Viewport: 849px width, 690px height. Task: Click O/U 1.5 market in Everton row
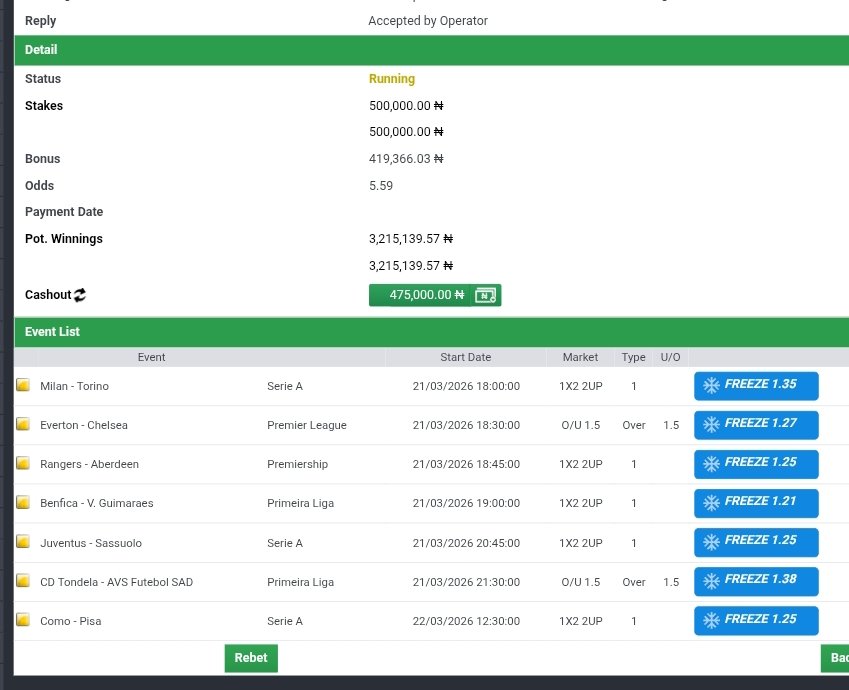580,425
